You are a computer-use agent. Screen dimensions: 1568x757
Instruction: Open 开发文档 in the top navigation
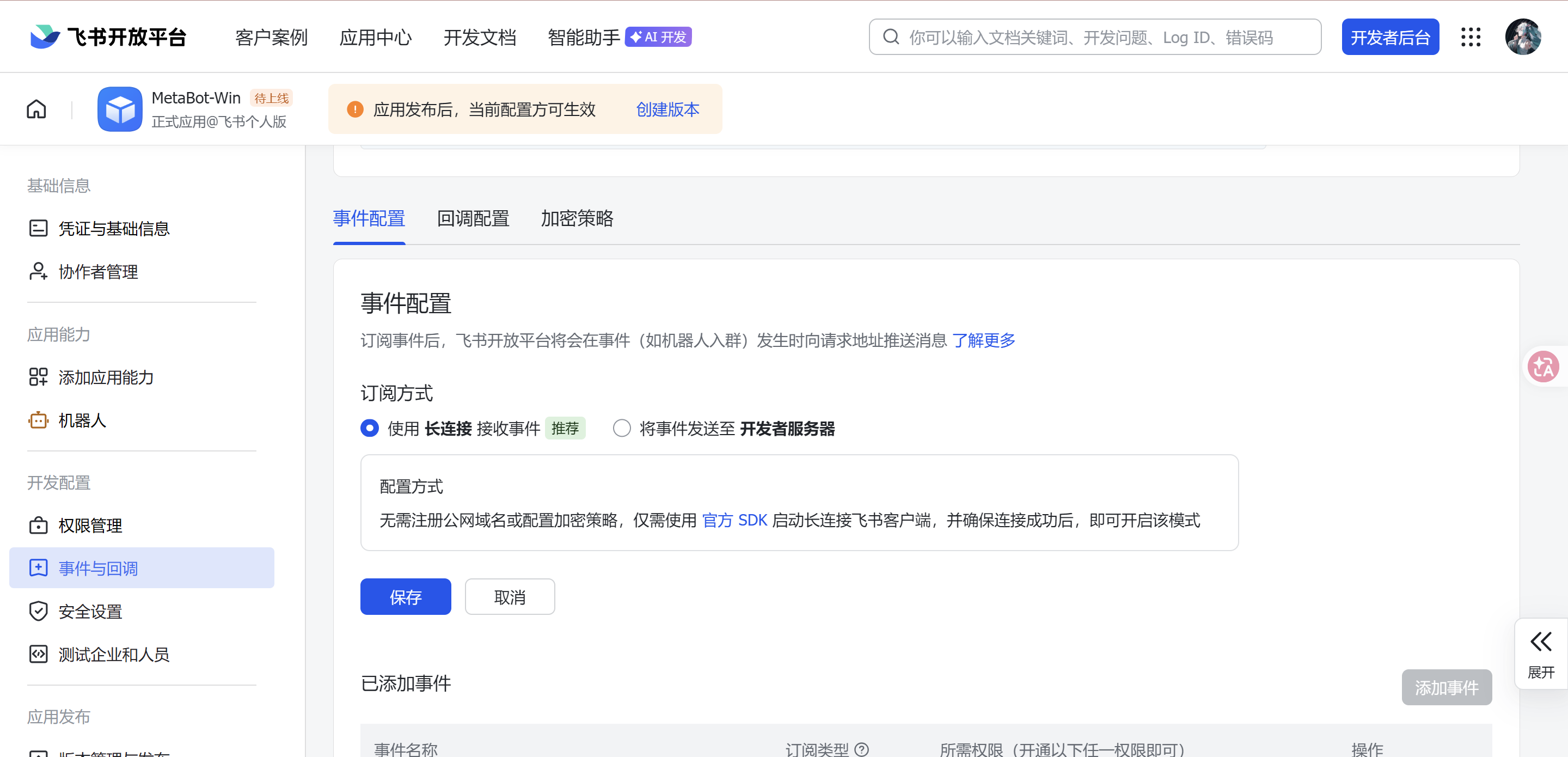coord(480,37)
